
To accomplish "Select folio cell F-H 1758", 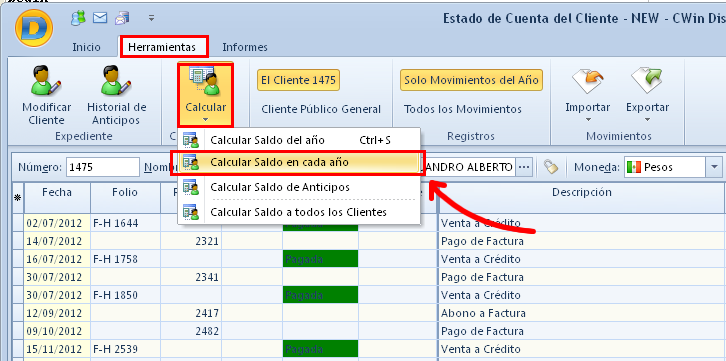I will point(125,259).
